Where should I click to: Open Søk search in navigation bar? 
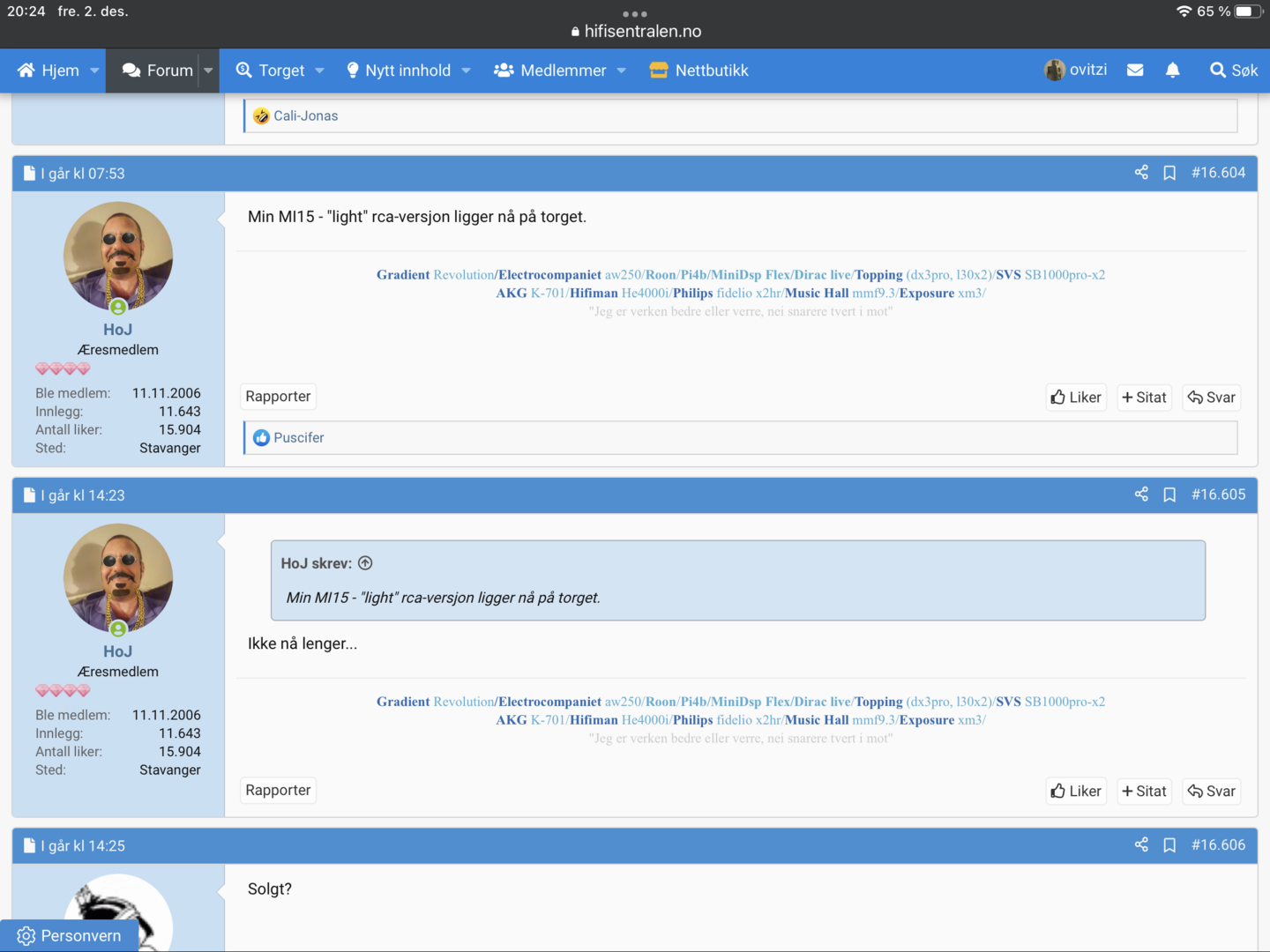1234,71
